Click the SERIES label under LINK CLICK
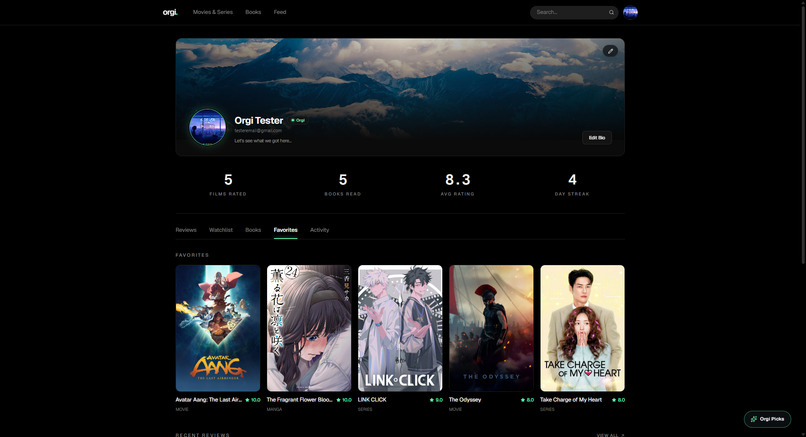The width and height of the screenshot is (806, 437). pos(365,410)
